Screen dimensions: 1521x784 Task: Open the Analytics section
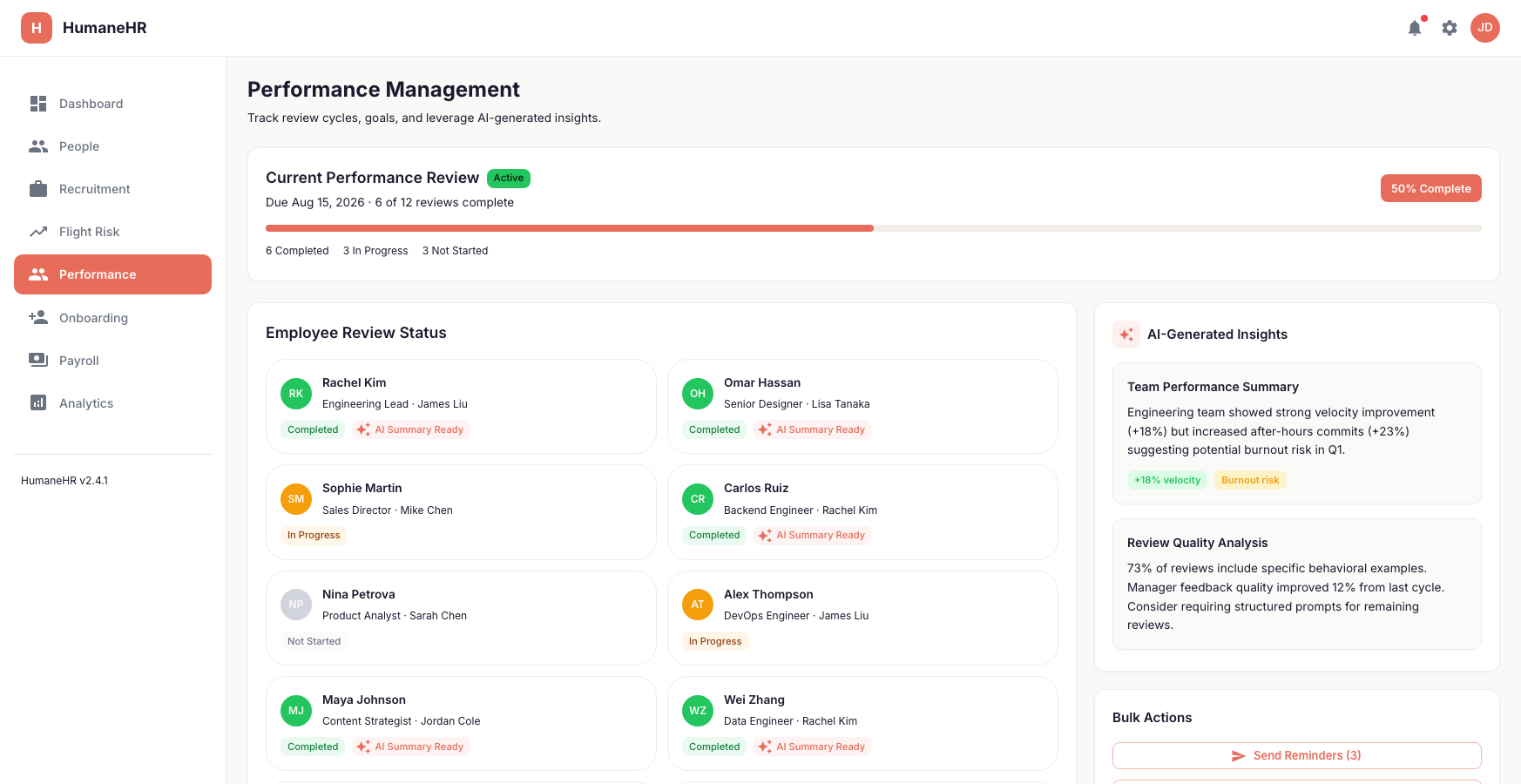click(112, 403)
